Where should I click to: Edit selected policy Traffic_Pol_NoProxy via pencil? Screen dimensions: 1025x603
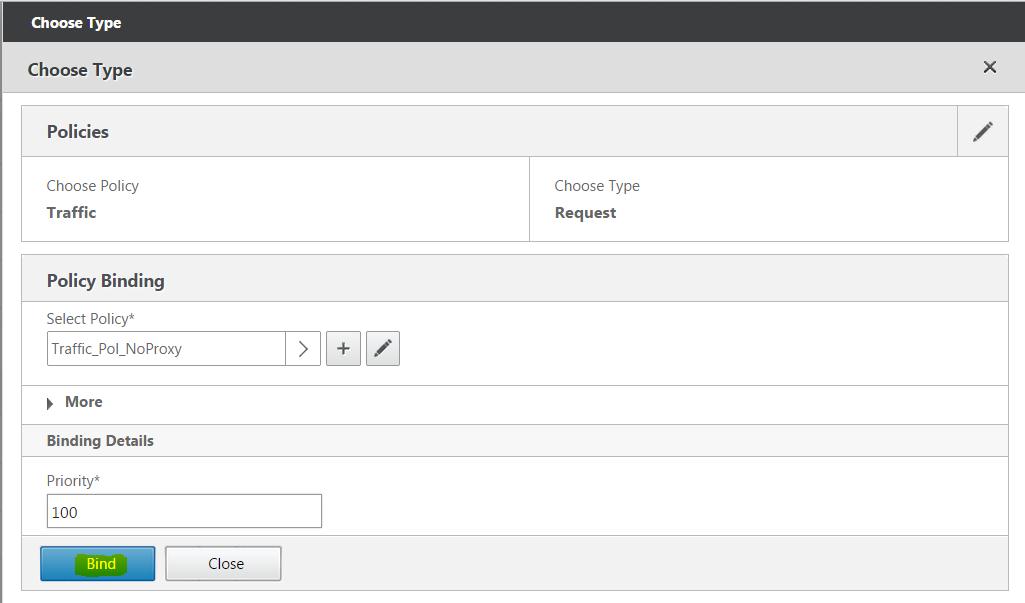[383, 349]
